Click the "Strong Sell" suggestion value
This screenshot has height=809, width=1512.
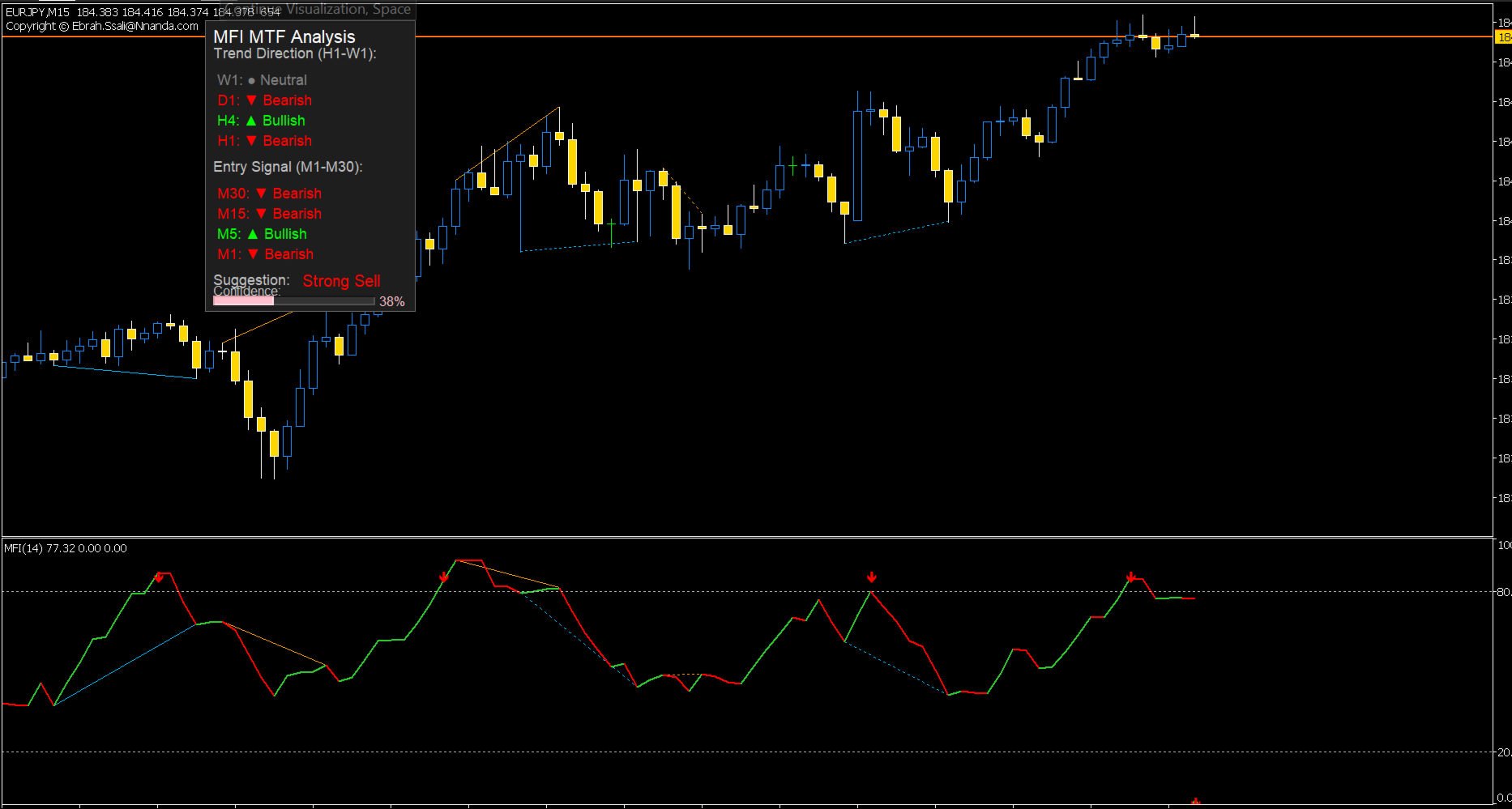[342, 281]
